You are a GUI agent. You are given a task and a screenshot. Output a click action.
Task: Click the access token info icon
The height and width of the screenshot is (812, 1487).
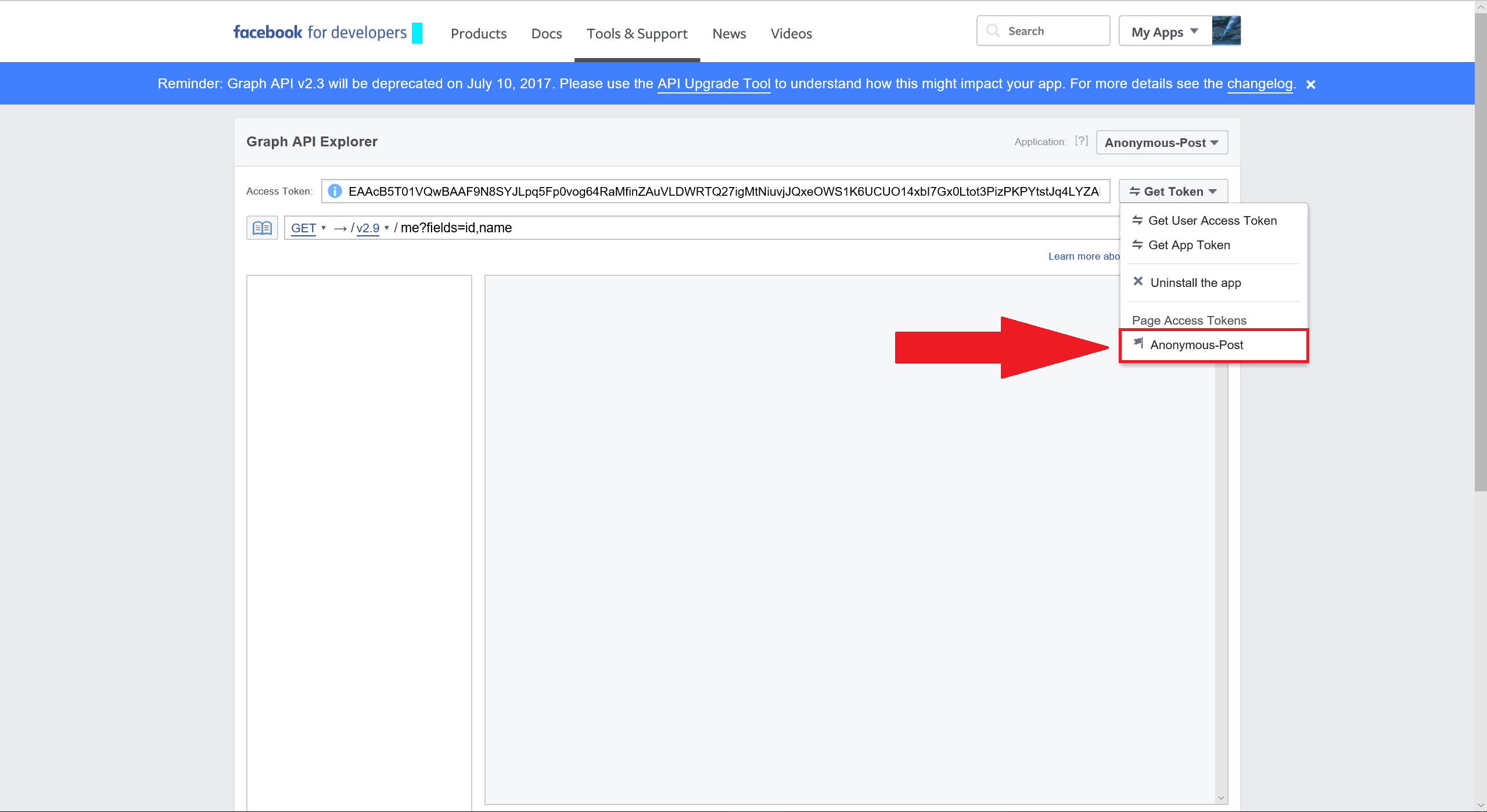[x=335, y=191]
